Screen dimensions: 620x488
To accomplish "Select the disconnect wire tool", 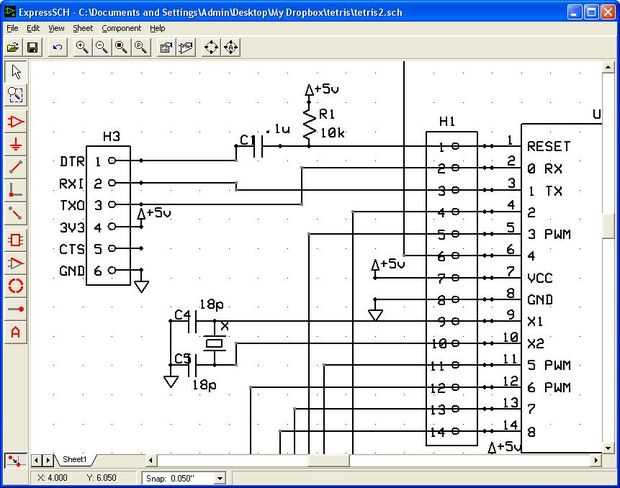I will point(16,213).
